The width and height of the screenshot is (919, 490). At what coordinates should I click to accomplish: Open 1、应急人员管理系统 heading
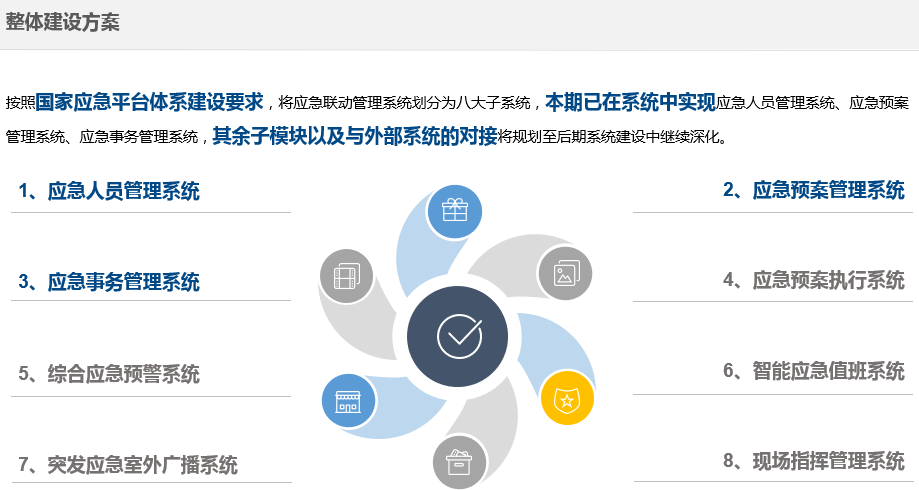(109, 191)
